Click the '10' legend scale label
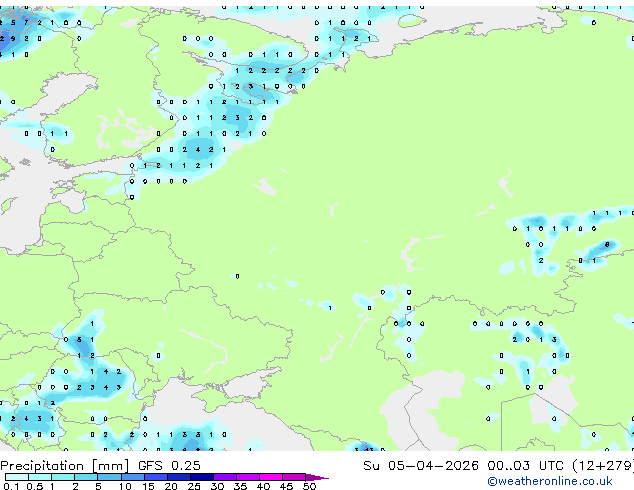Screen dimensions: 634x490 coord(125,486)
